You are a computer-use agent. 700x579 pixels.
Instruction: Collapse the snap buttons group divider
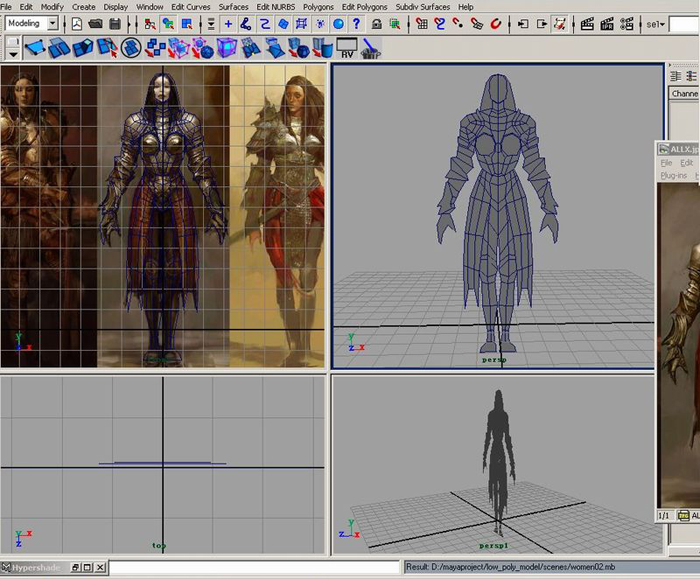tap(409, 24)
